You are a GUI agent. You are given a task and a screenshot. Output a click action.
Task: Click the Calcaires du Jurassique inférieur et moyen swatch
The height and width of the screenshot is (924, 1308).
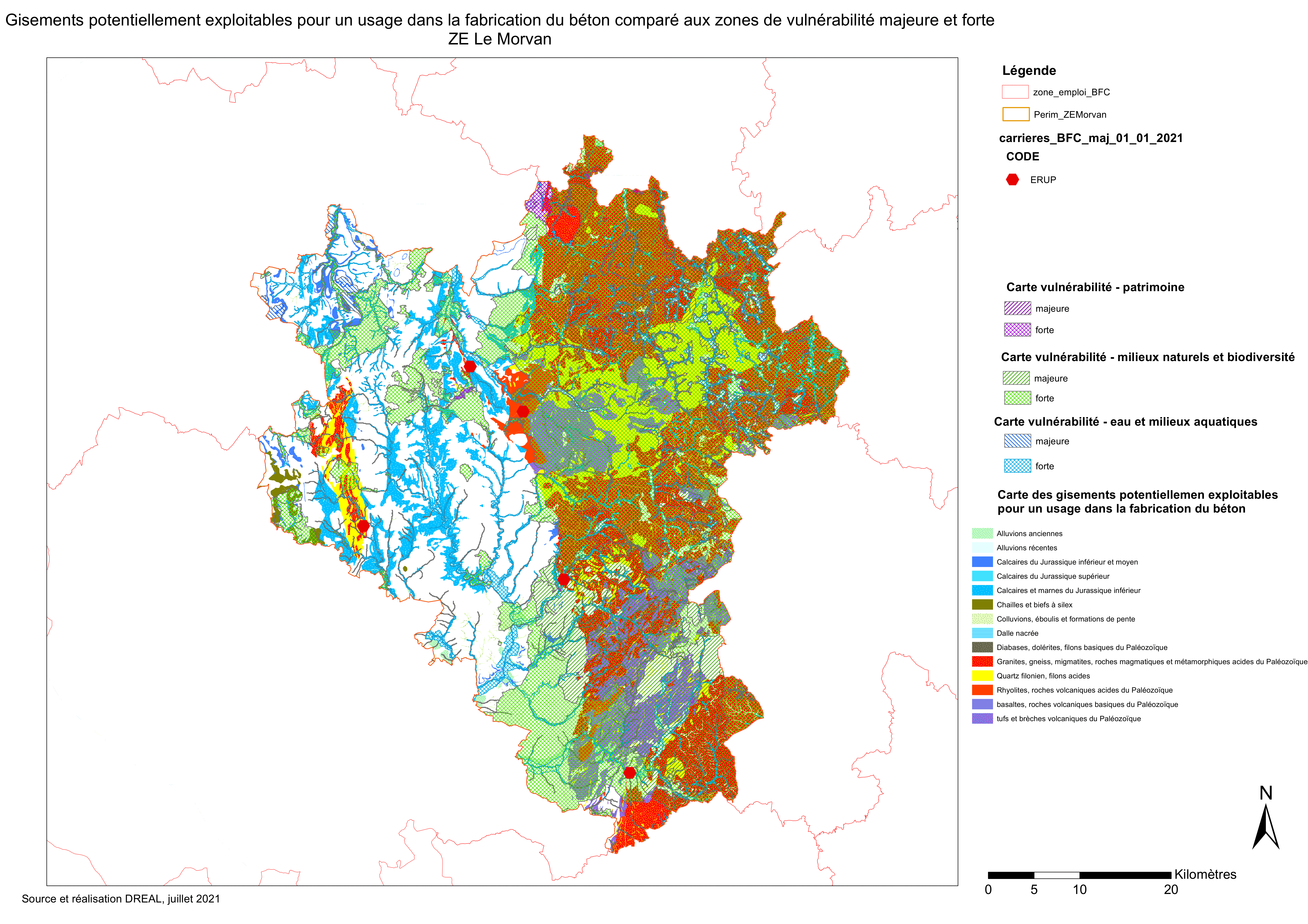point(982,562)
